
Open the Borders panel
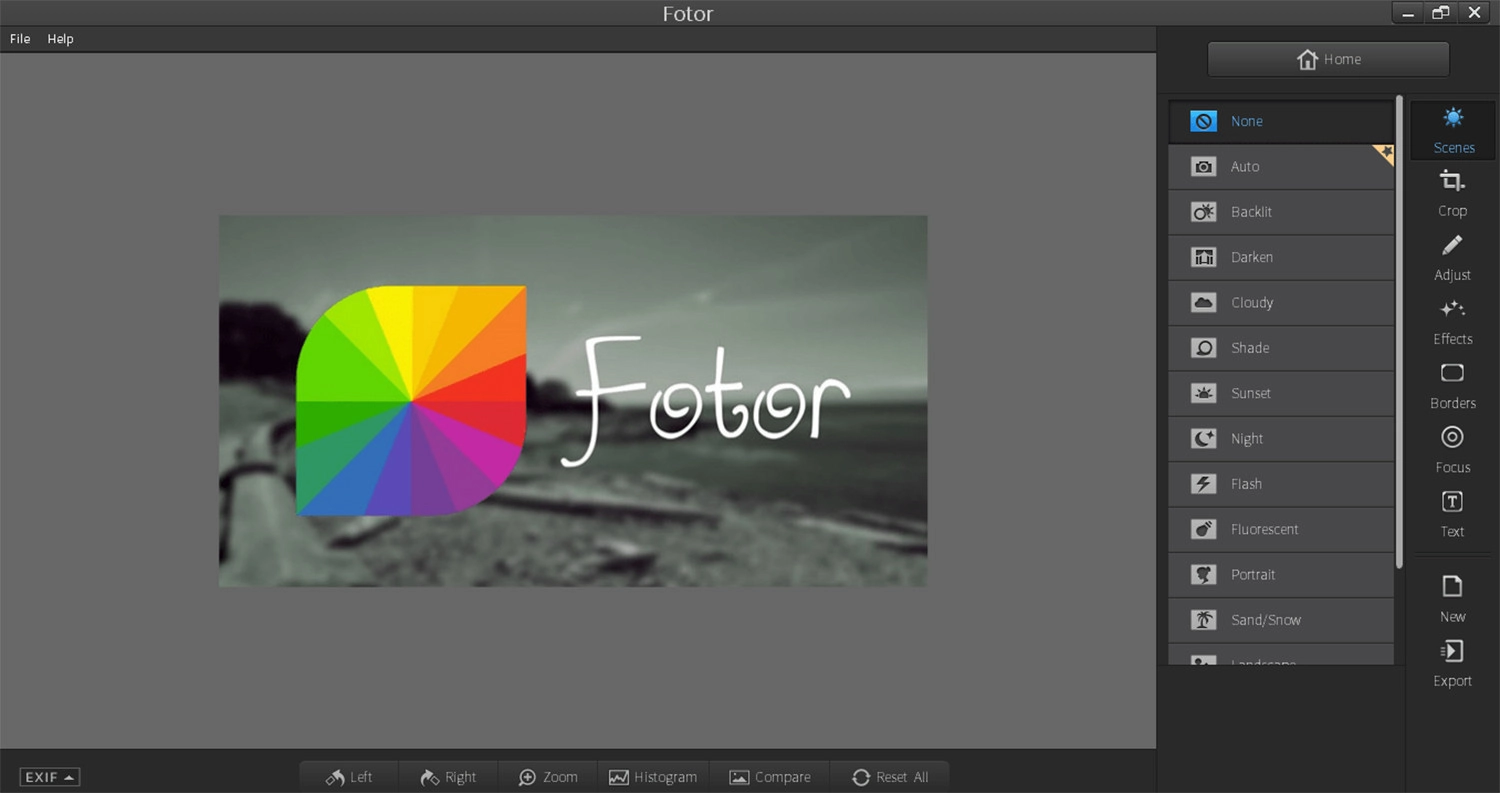1453,386
